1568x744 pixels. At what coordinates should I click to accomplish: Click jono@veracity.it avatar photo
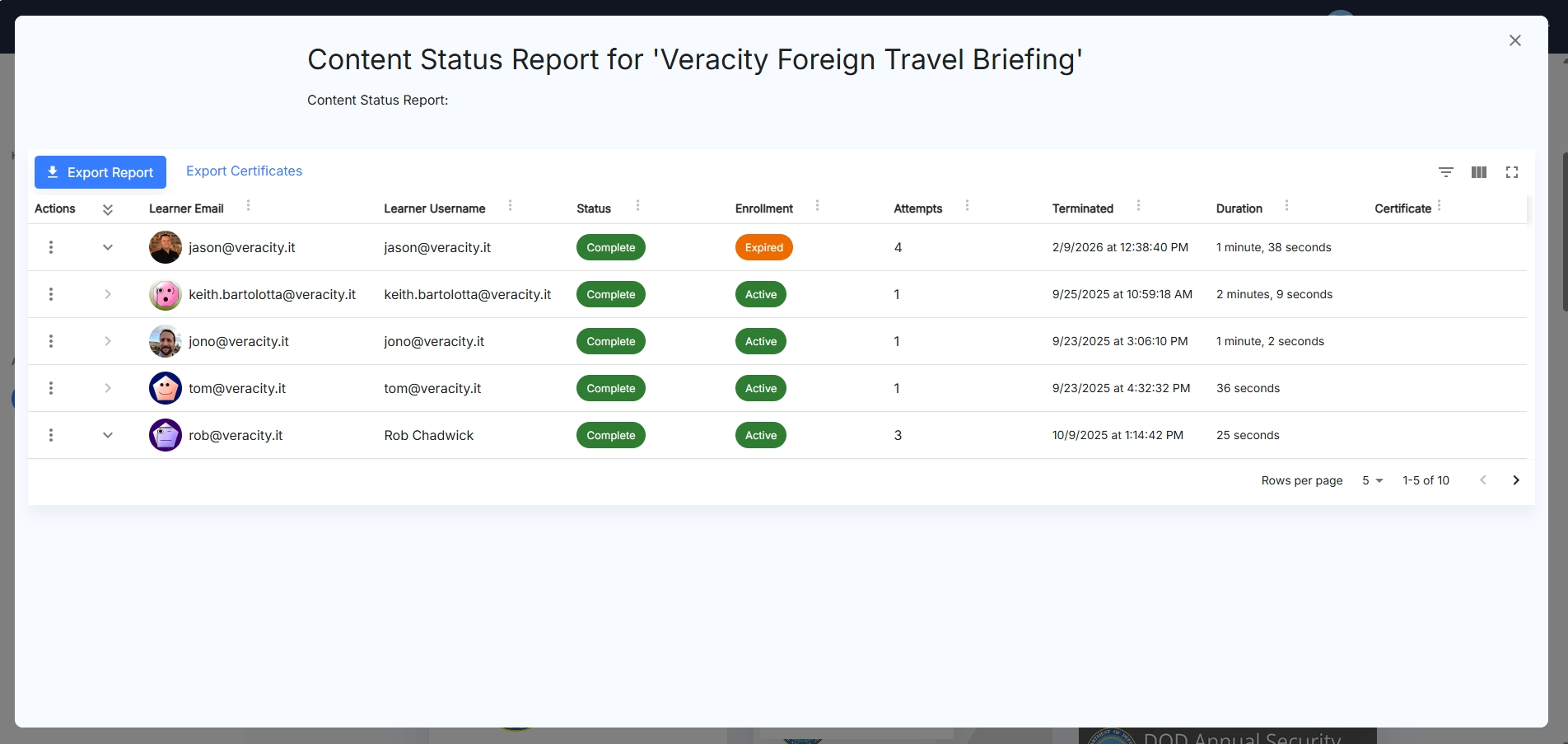(x=166, y=341)
